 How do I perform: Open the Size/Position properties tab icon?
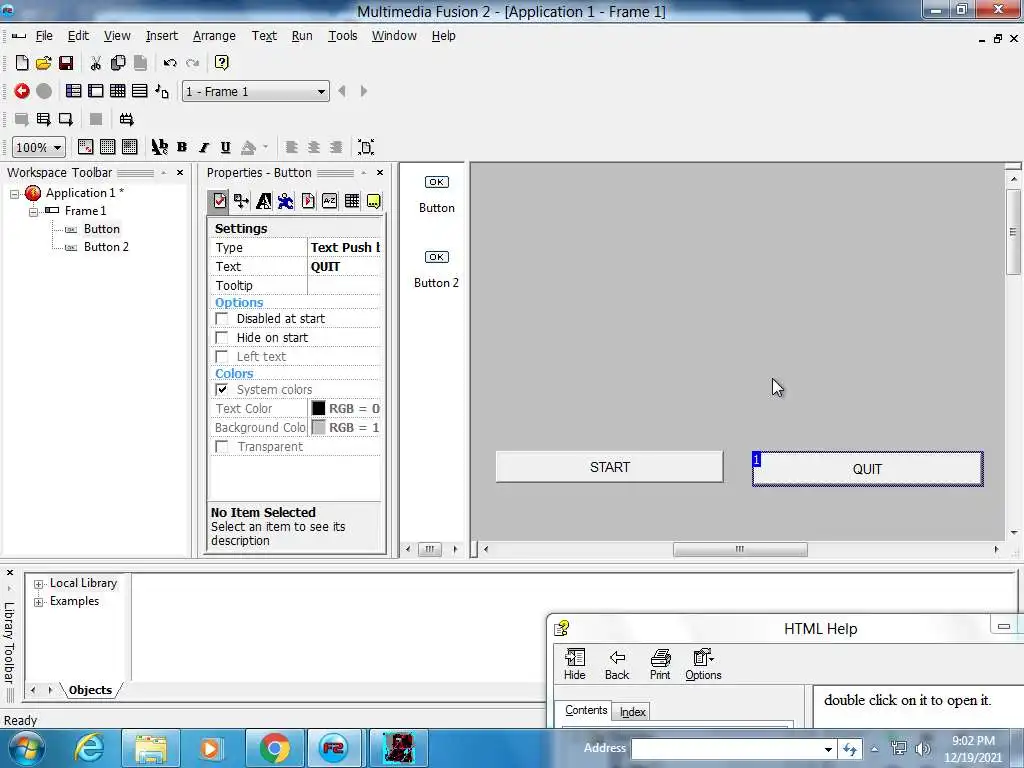point(242,201)
